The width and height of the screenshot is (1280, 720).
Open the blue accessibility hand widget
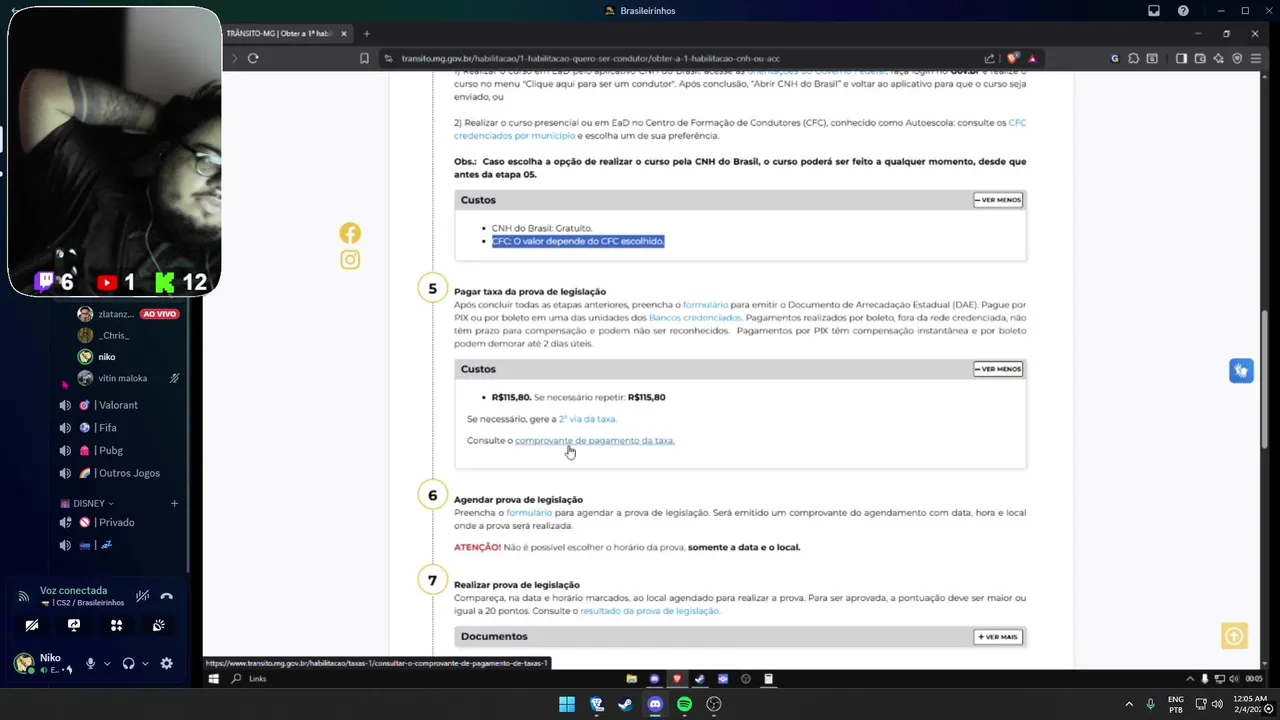click(1241, 371)
